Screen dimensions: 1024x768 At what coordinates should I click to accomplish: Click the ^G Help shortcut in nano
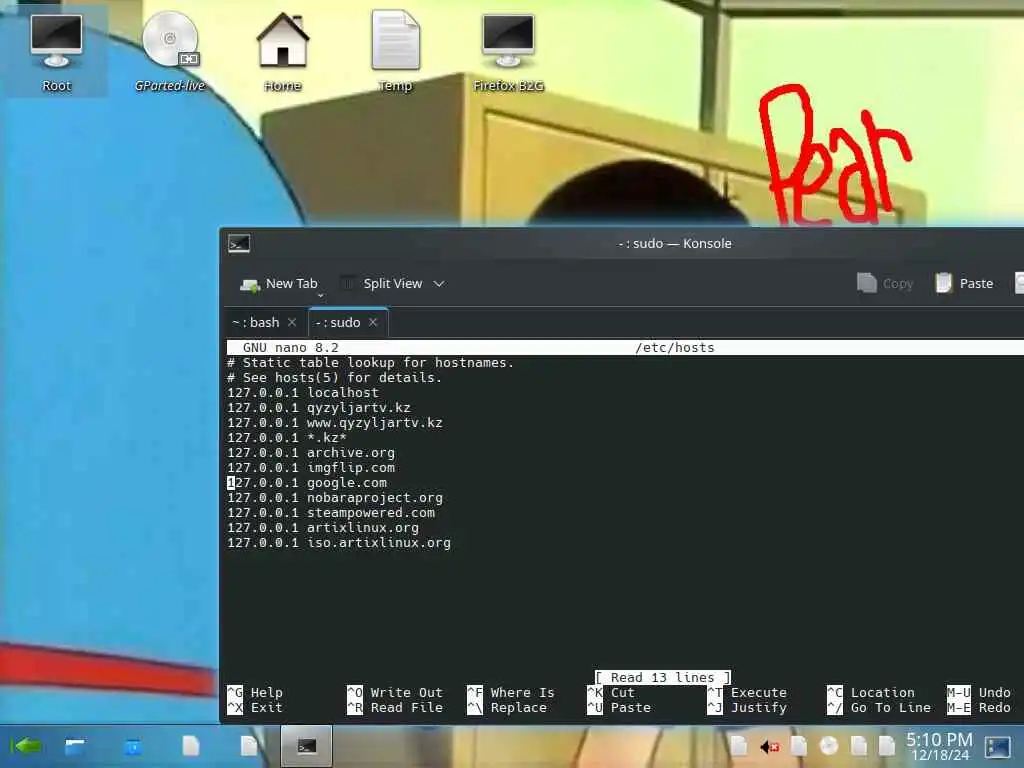(x=255, y=692)
